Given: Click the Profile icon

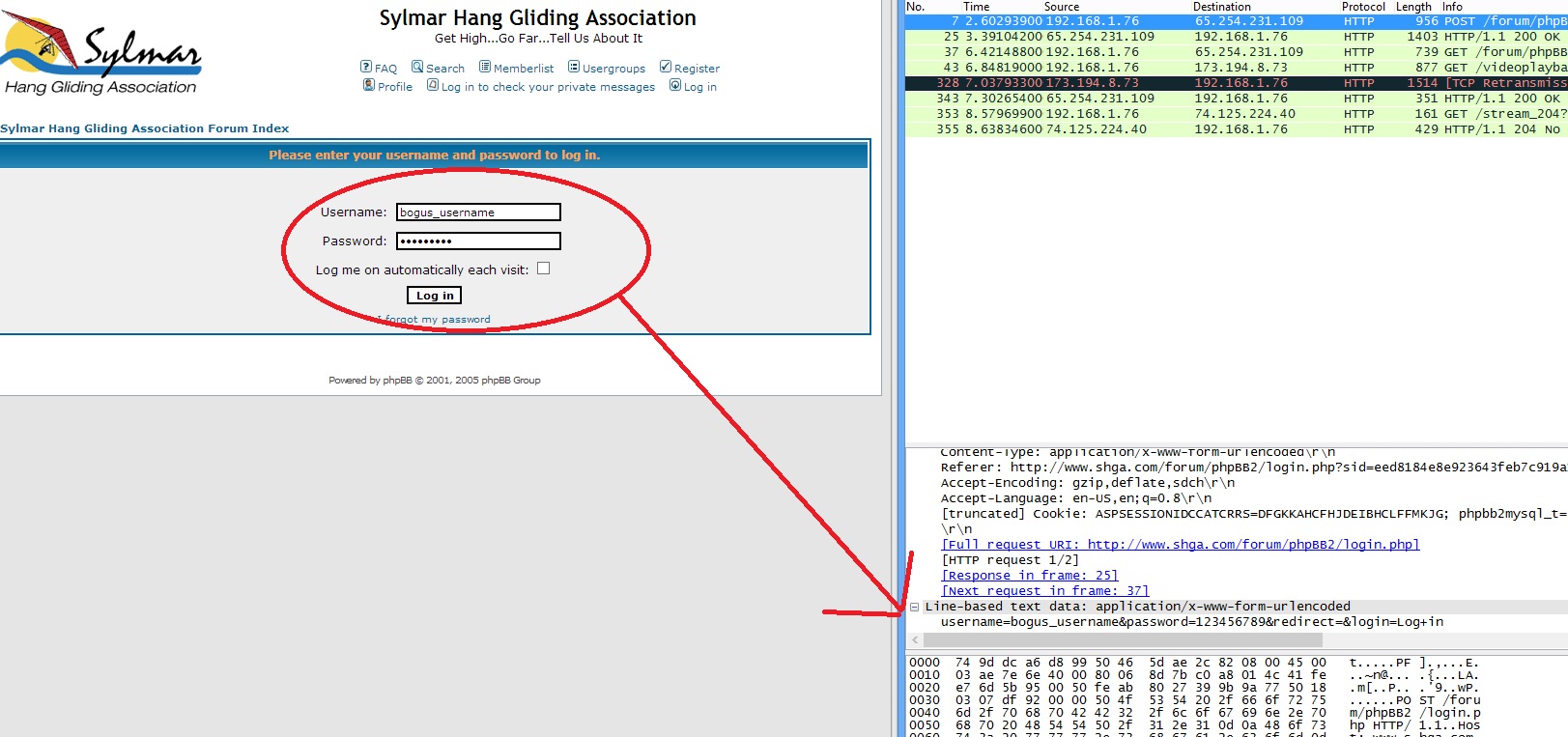Looking at the screenshot, I should (369, 85).
